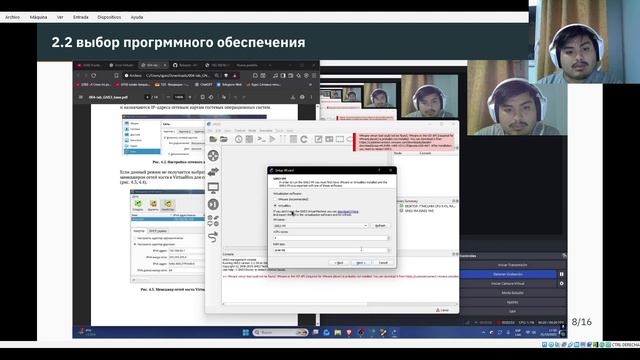
Task: Pause the OBS recording with pause icon
Action: (562, 274)
